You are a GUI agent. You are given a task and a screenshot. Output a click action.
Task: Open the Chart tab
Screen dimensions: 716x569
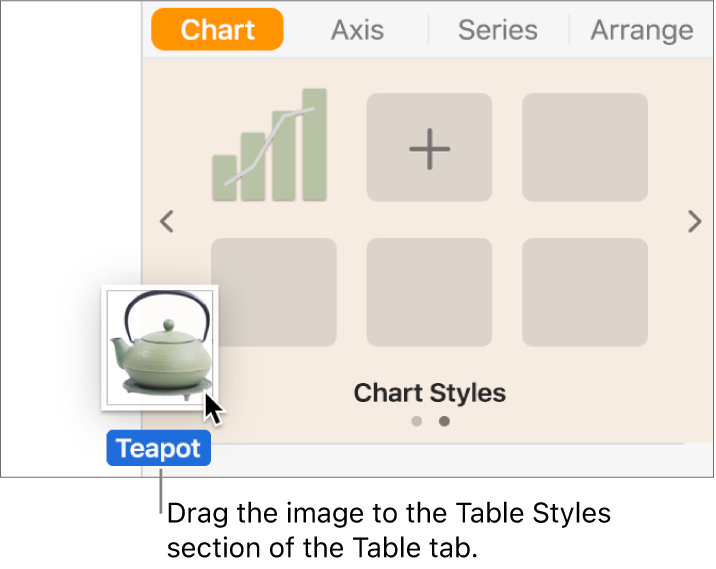click(217, 30)
